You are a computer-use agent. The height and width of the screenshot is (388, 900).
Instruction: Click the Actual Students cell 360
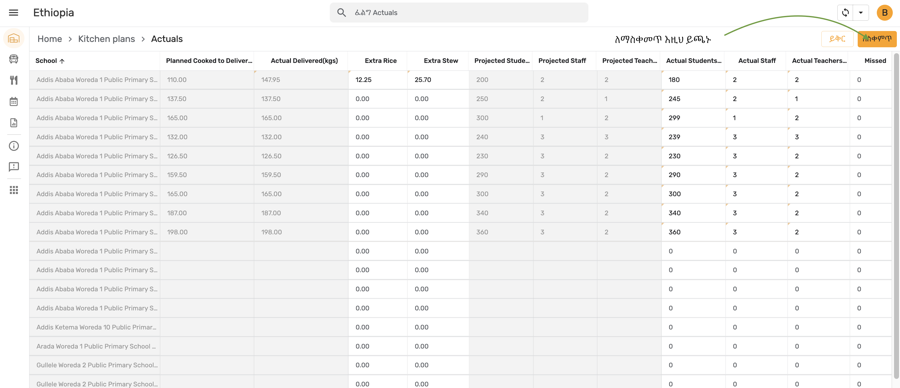[693, 232]
